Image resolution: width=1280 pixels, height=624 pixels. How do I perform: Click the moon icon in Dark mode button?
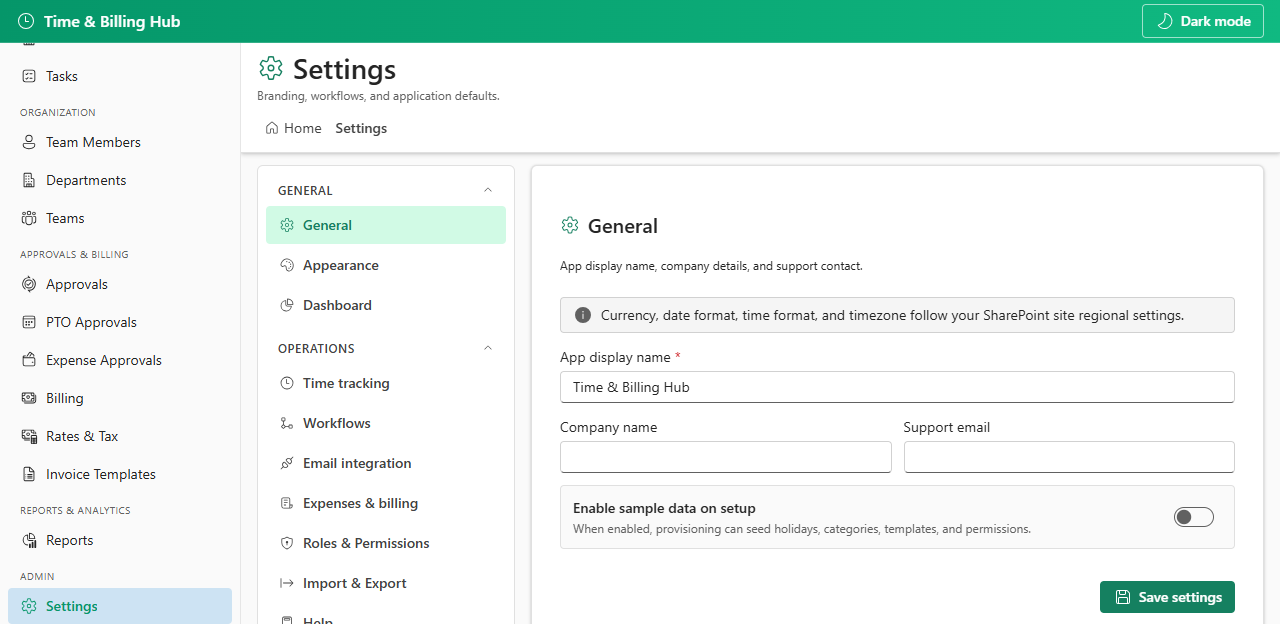[1164, 21]
